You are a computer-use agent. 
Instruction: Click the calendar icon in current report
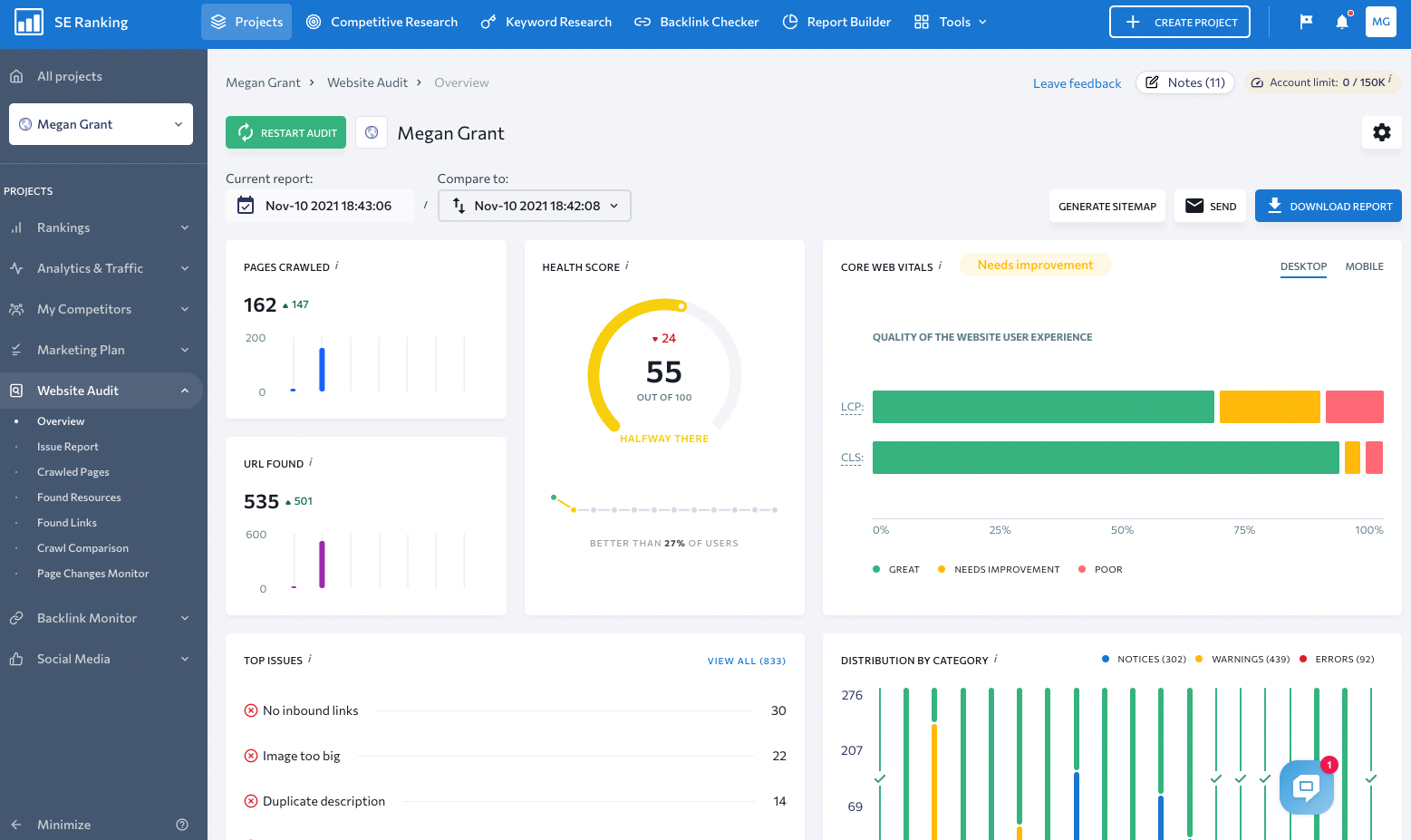tap(246, 206)
